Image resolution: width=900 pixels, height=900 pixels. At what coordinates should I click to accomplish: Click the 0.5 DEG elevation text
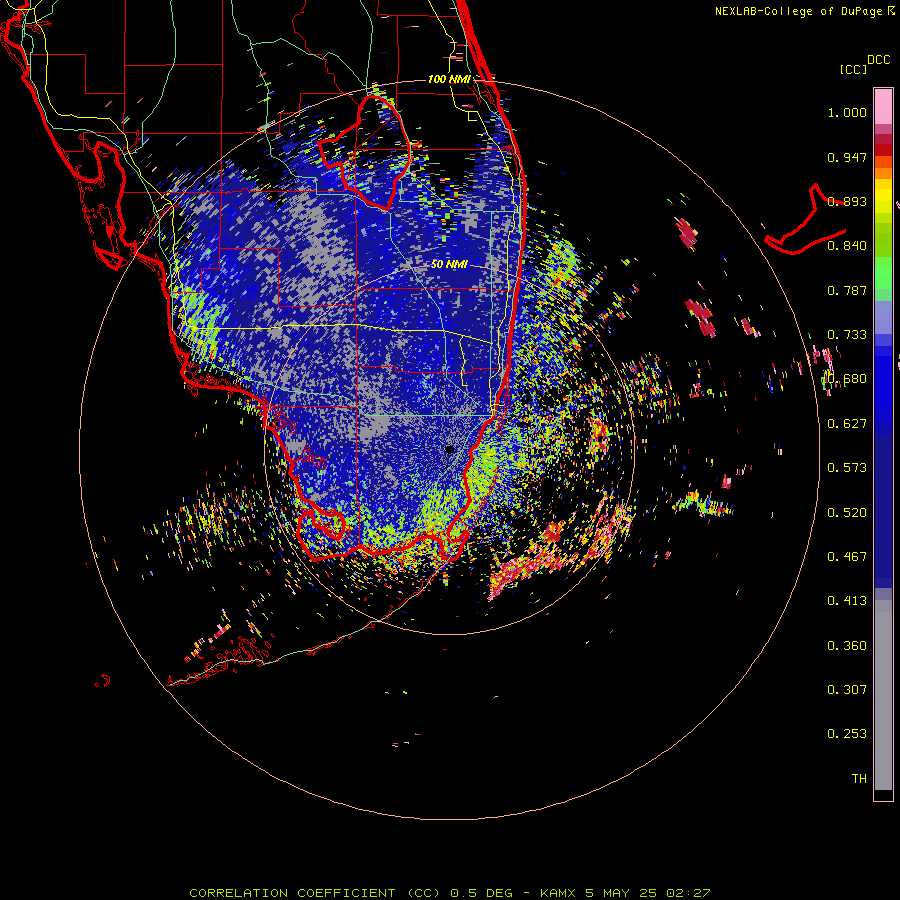click(x=481, y=893)
